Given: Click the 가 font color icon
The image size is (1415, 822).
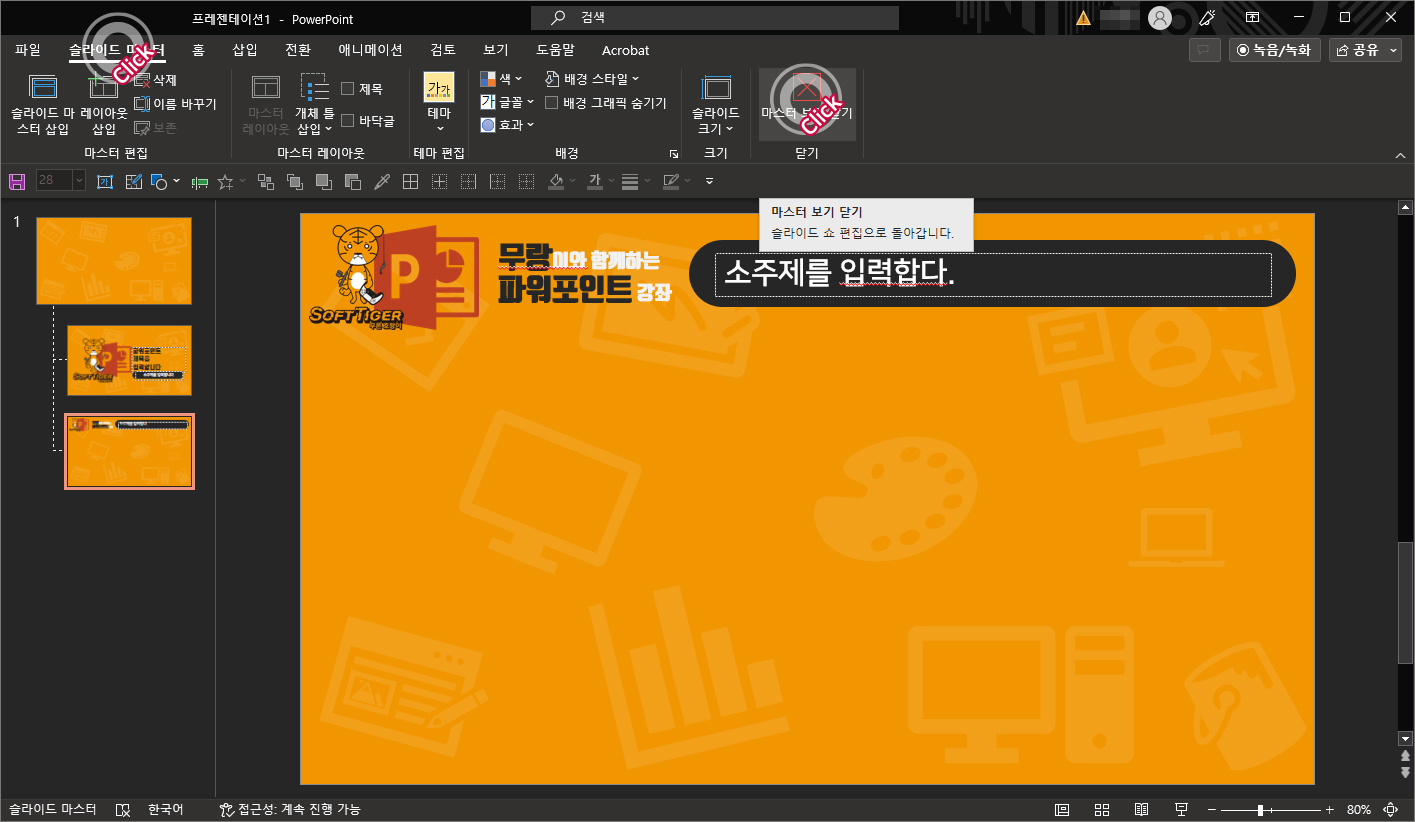Looking at the screenshot, I should pyautogui.click(x=594, y=181).
